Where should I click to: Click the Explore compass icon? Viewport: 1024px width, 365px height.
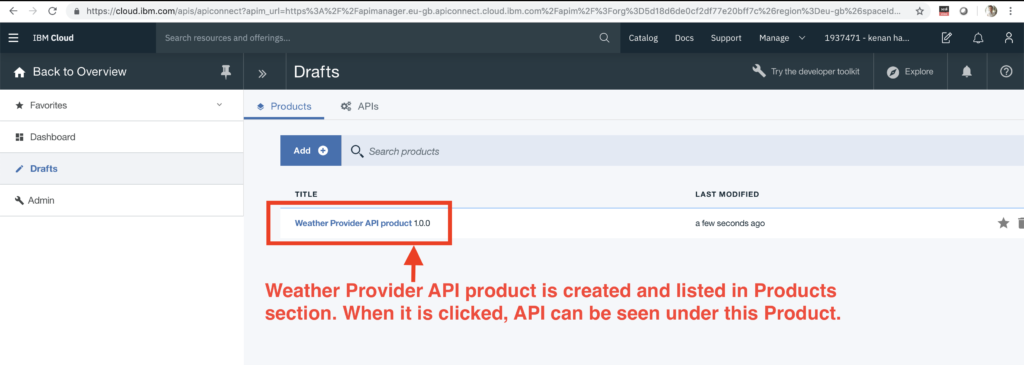coord(893,72)
